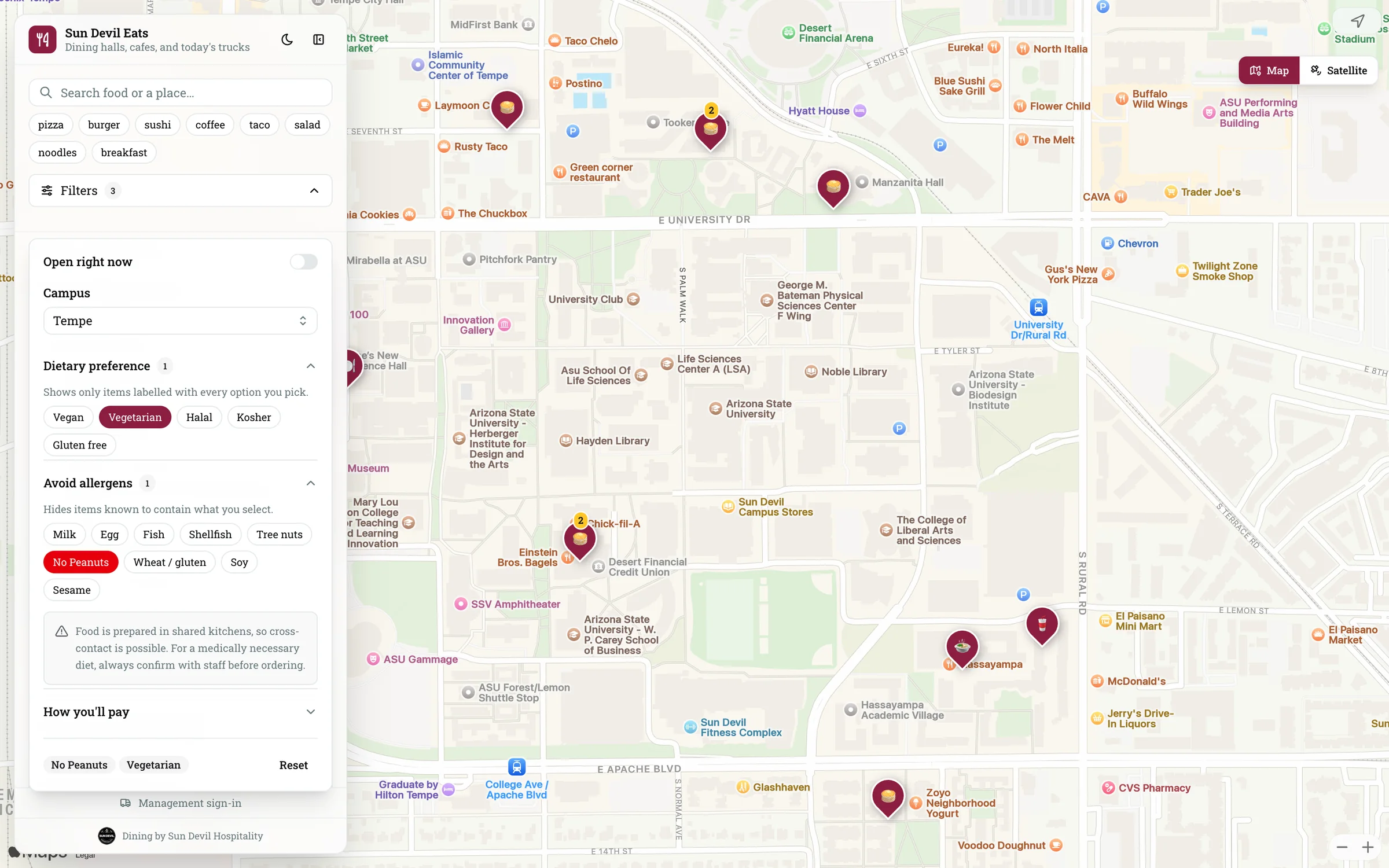
Task: Click the Chevron gas station marker
Action: point(1107,244)
